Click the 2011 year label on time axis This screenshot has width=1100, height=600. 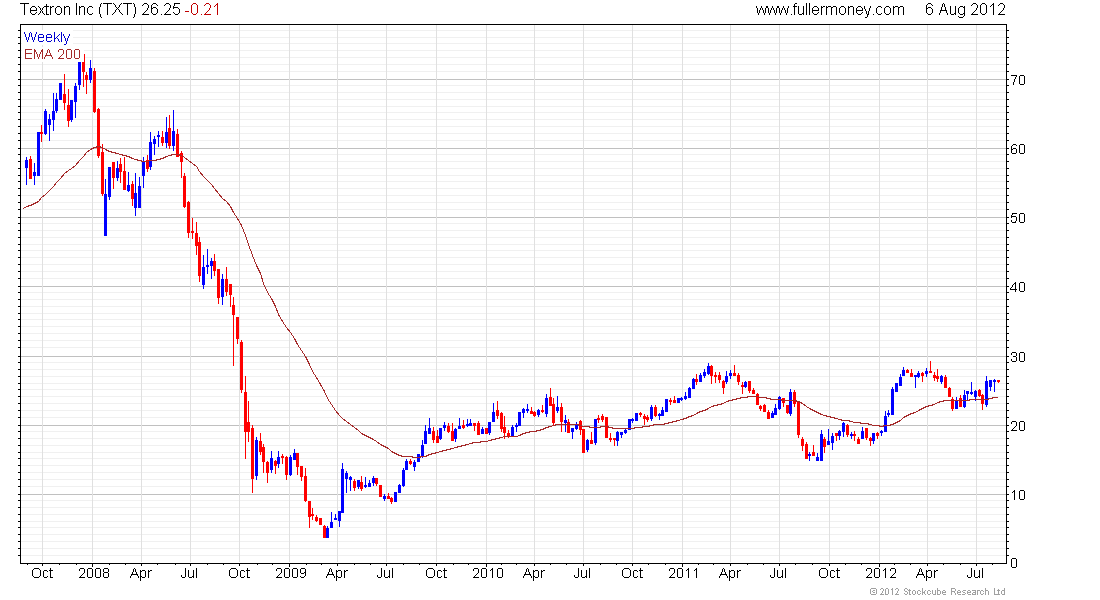tap(684, 573)
